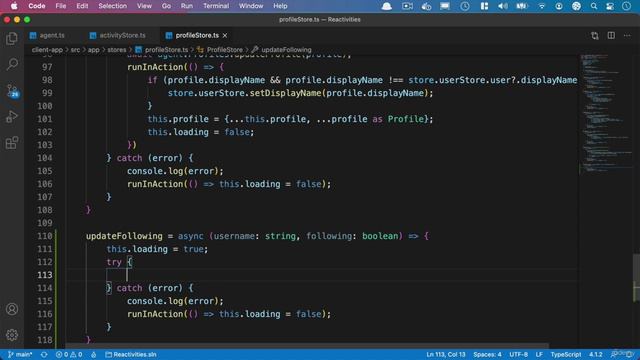This screenshot has width=640, height=360.
Task: Click the Wi-Fi icon in menu bar
Action: tap(542, 6)
